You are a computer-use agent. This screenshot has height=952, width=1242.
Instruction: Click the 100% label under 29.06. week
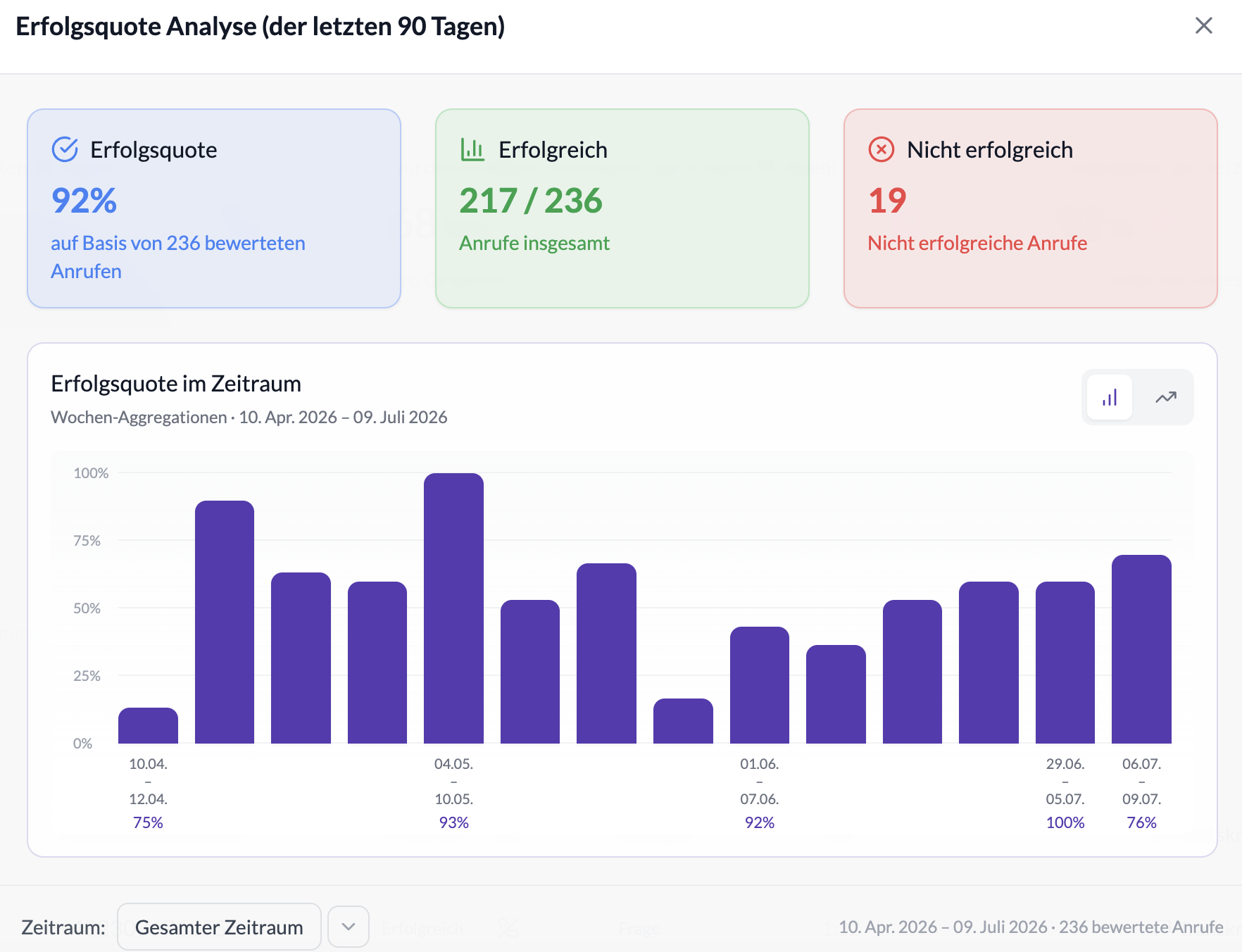click(x=1065, y=822)
